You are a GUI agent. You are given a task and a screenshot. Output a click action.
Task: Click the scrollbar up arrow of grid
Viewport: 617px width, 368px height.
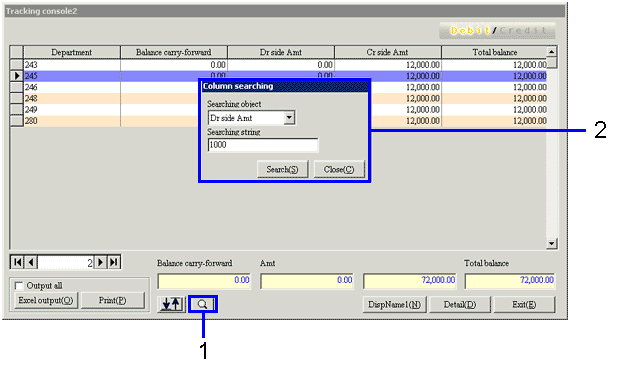pyautogui.click(x=552, y=52)
